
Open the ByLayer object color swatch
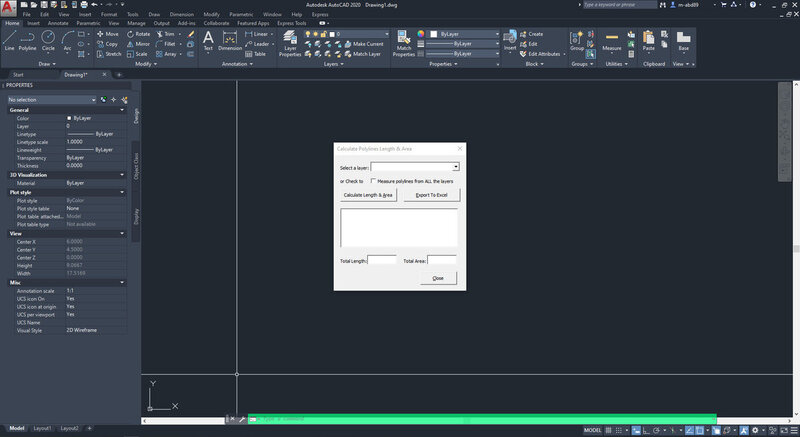463,34
